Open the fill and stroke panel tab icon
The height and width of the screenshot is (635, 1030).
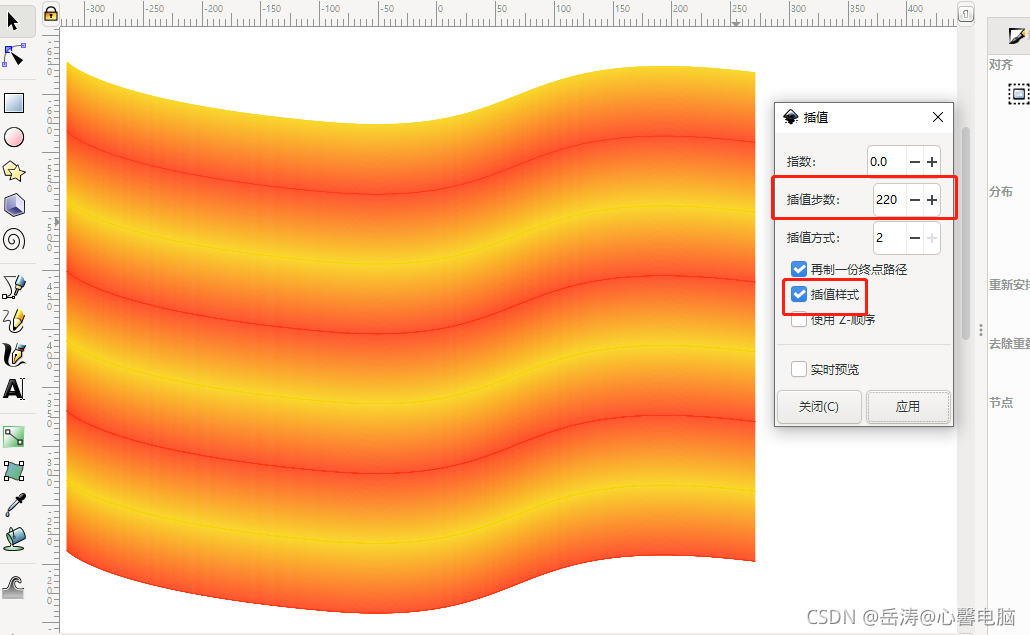click(1017, 35)
